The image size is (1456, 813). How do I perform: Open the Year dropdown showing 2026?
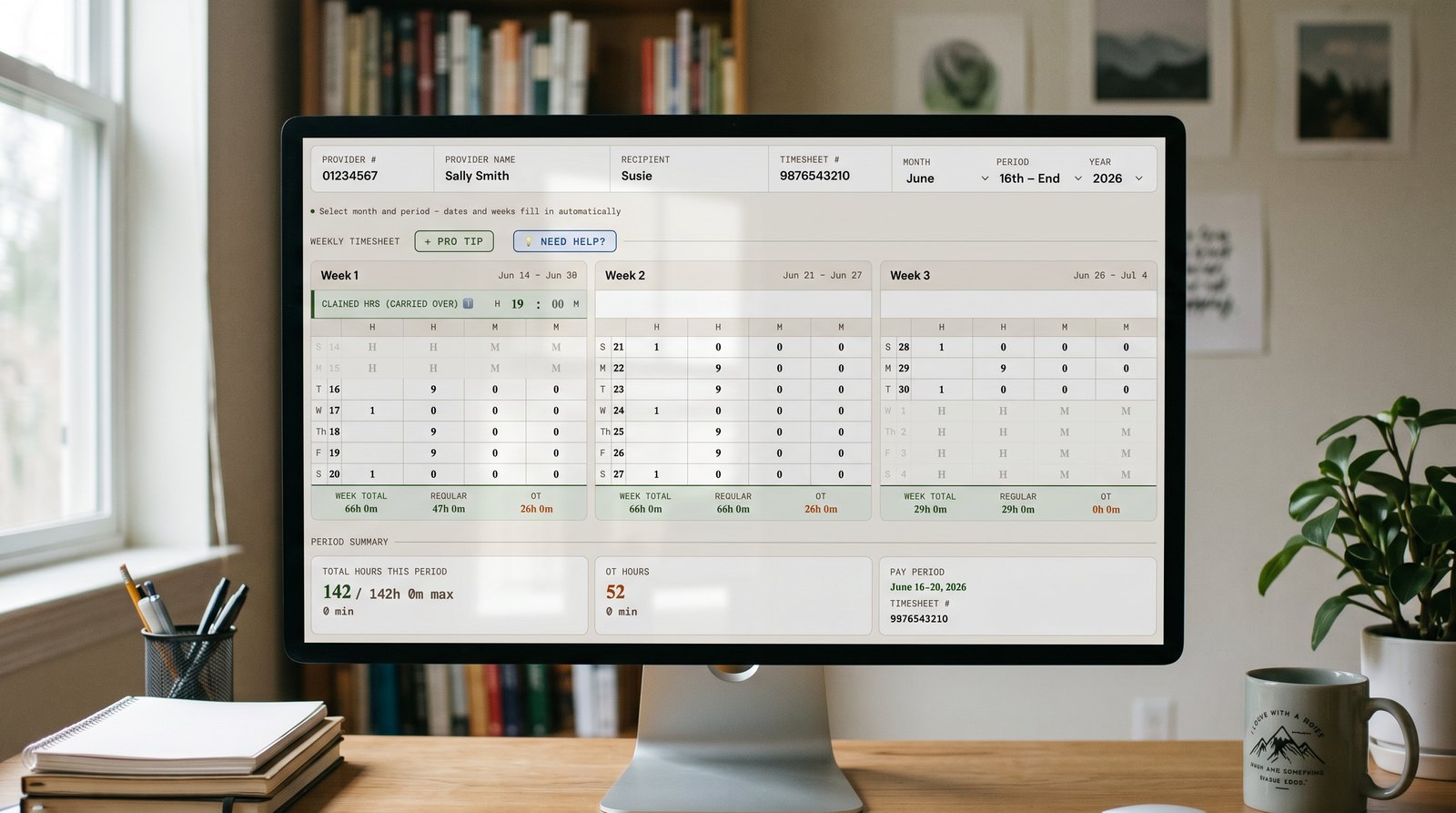click(1117, 178)
